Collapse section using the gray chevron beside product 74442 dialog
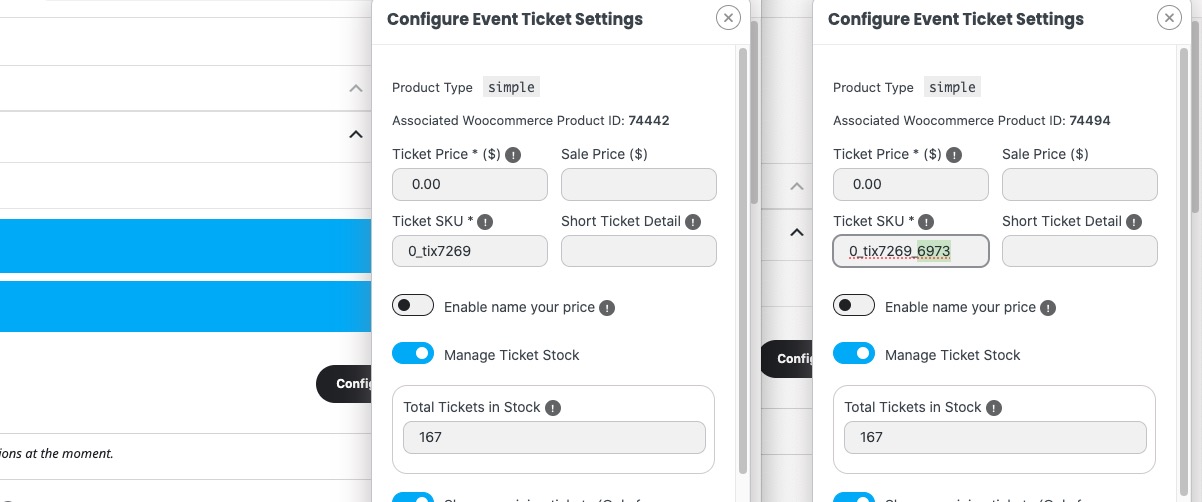This screenshot has width=1202, height=502. point(355,88)
